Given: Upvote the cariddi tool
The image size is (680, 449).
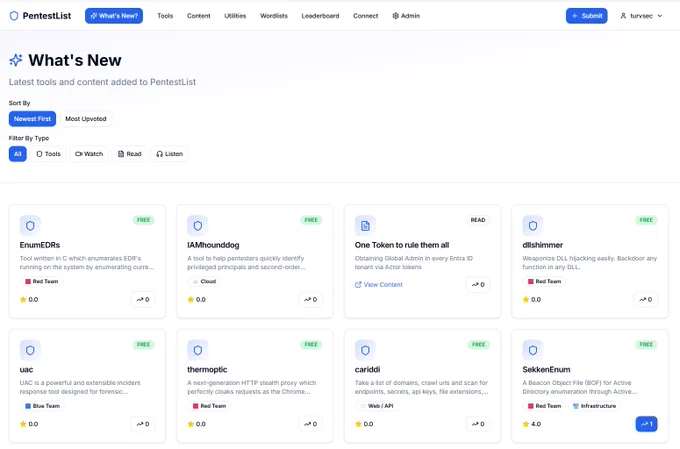Looking at the screenshot, I should tap(478, 424).
